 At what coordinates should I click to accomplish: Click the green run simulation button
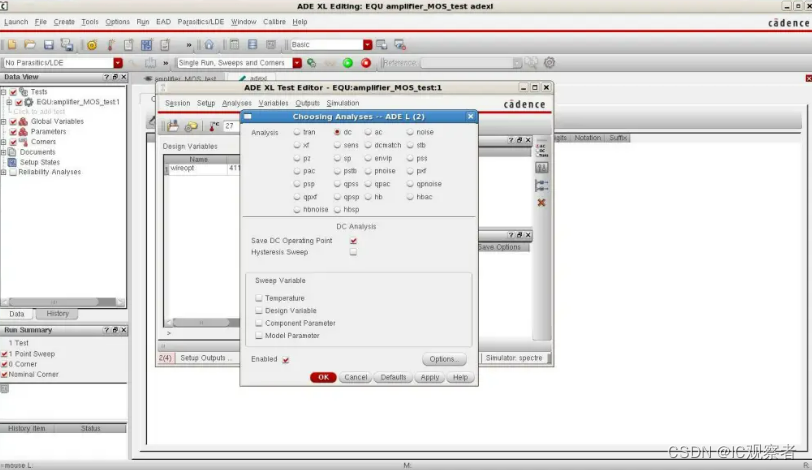click(x=348, y=63)
